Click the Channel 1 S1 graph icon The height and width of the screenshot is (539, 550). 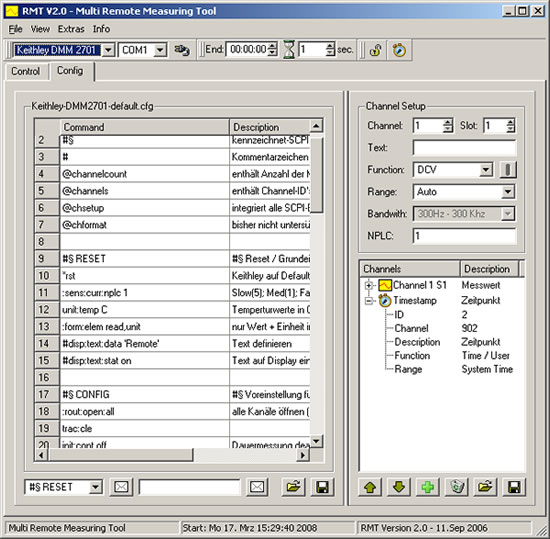point(385,285)
